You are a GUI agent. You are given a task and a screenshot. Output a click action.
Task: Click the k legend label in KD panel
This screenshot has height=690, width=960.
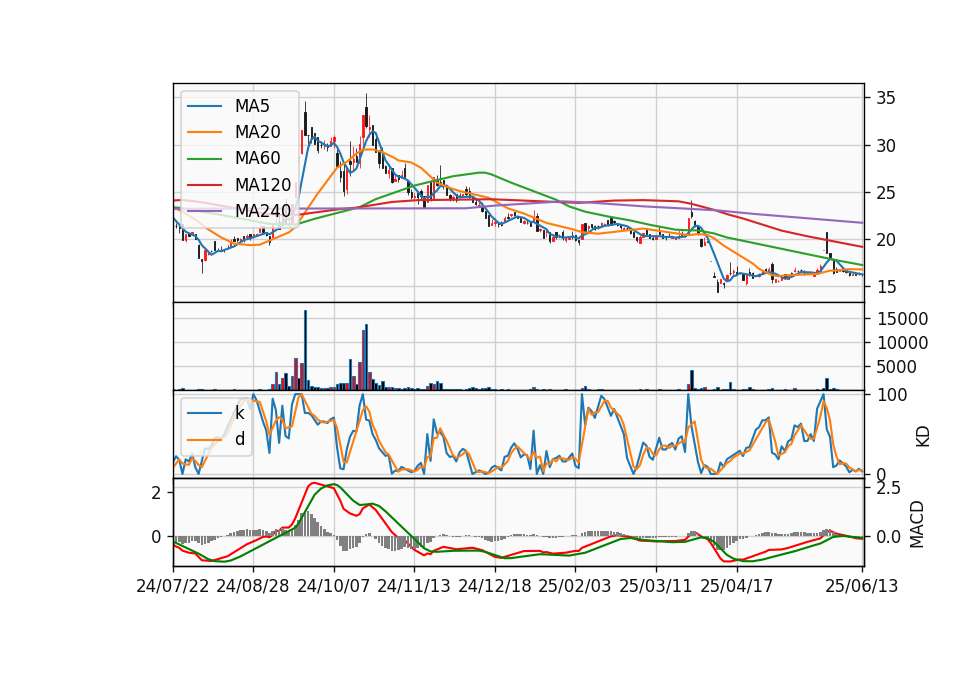(239, 413)
